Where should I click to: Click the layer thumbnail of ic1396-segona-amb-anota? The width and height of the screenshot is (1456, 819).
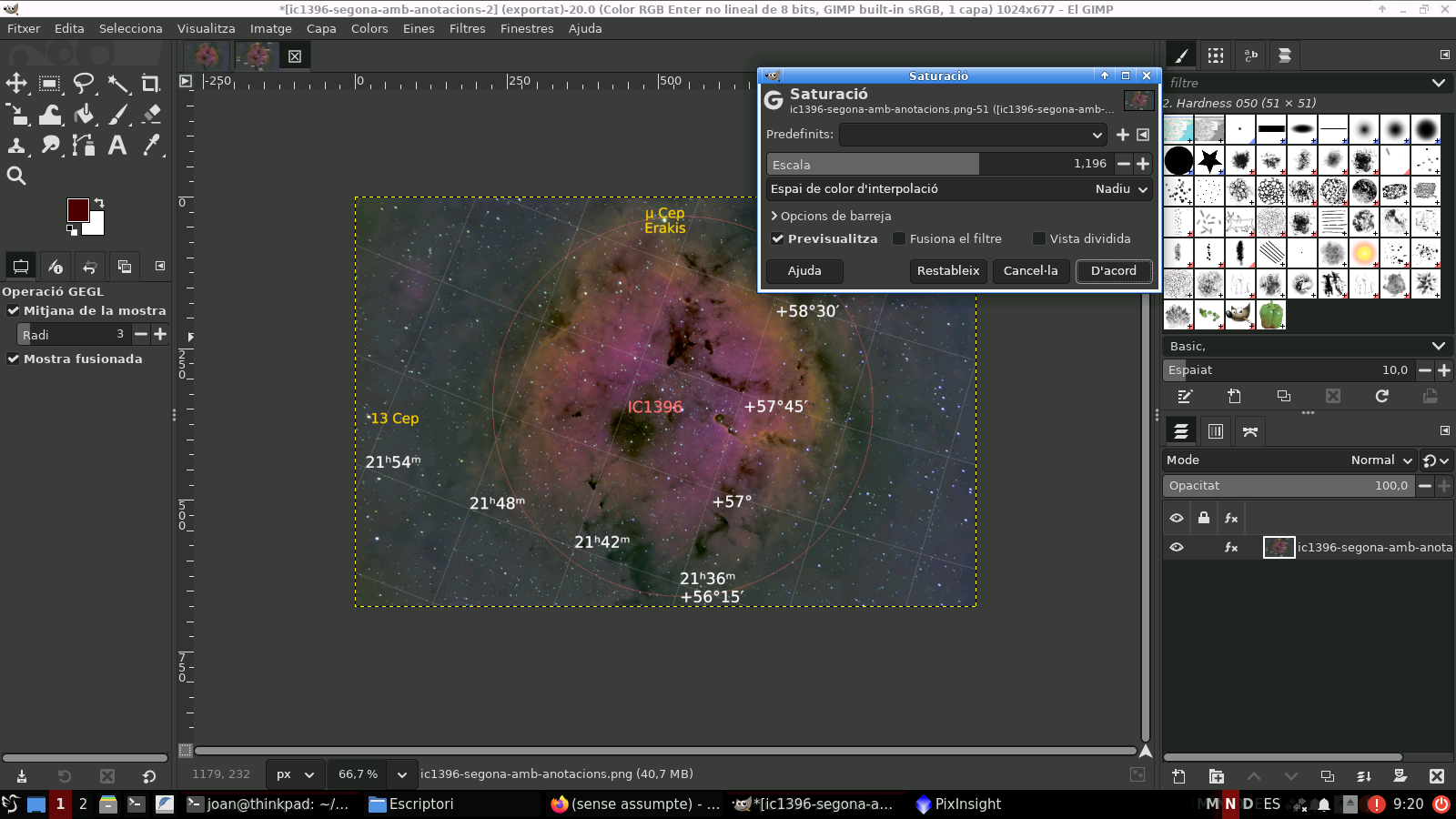(1279, 547)
